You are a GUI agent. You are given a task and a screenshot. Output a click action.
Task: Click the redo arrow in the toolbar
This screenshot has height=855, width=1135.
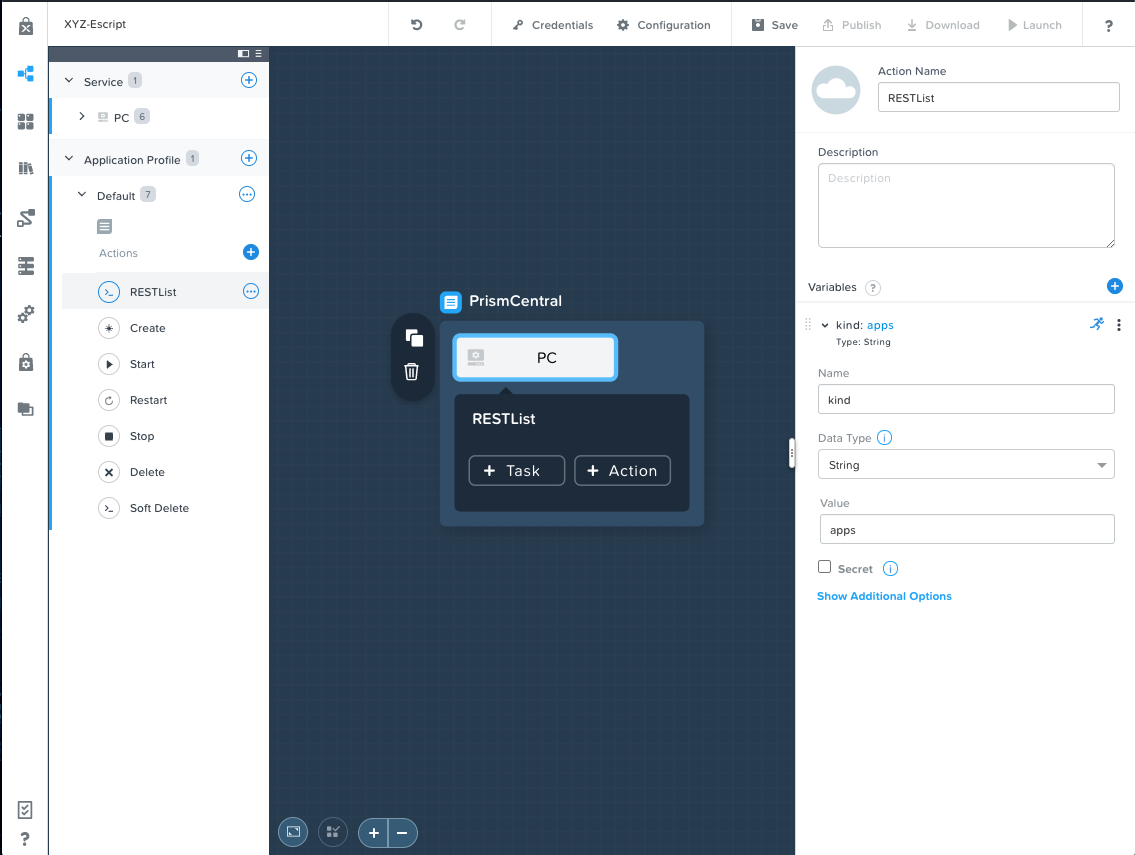pos(459,25)
